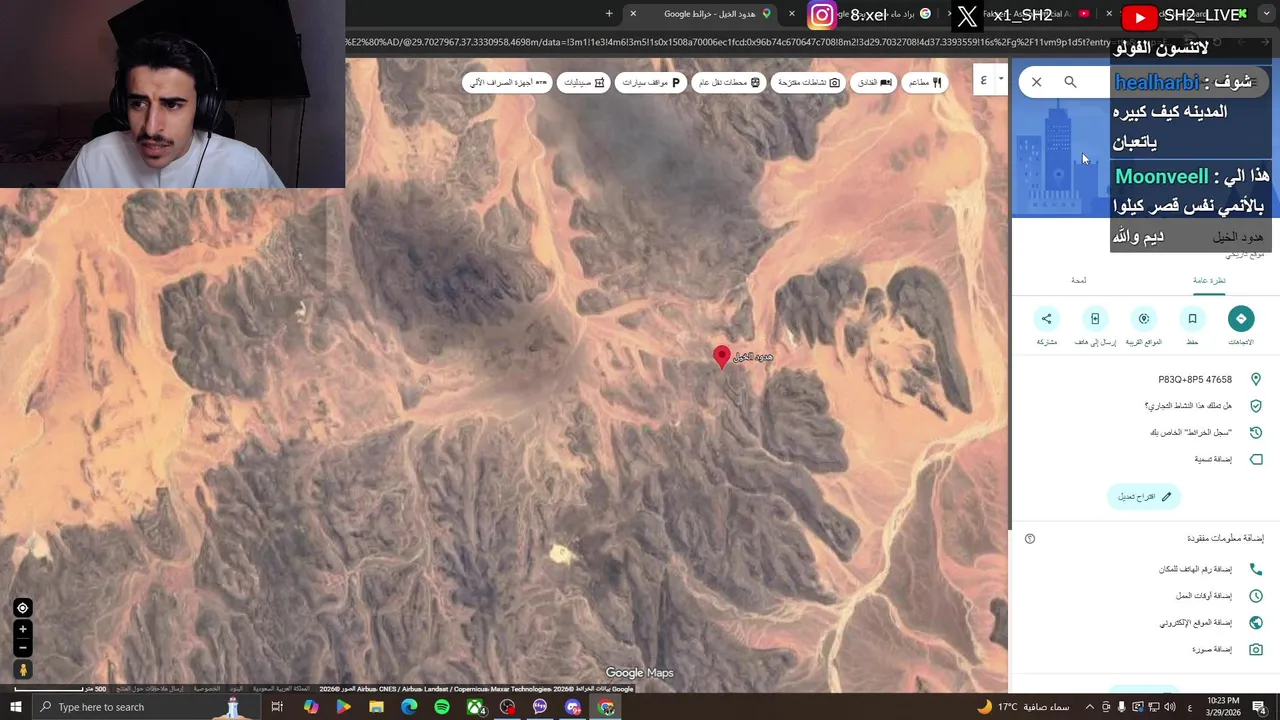This screenshot has width=1280, height=720.
Task: Open the Directions (الاتجاهات) button
Action: [1240, 319]
